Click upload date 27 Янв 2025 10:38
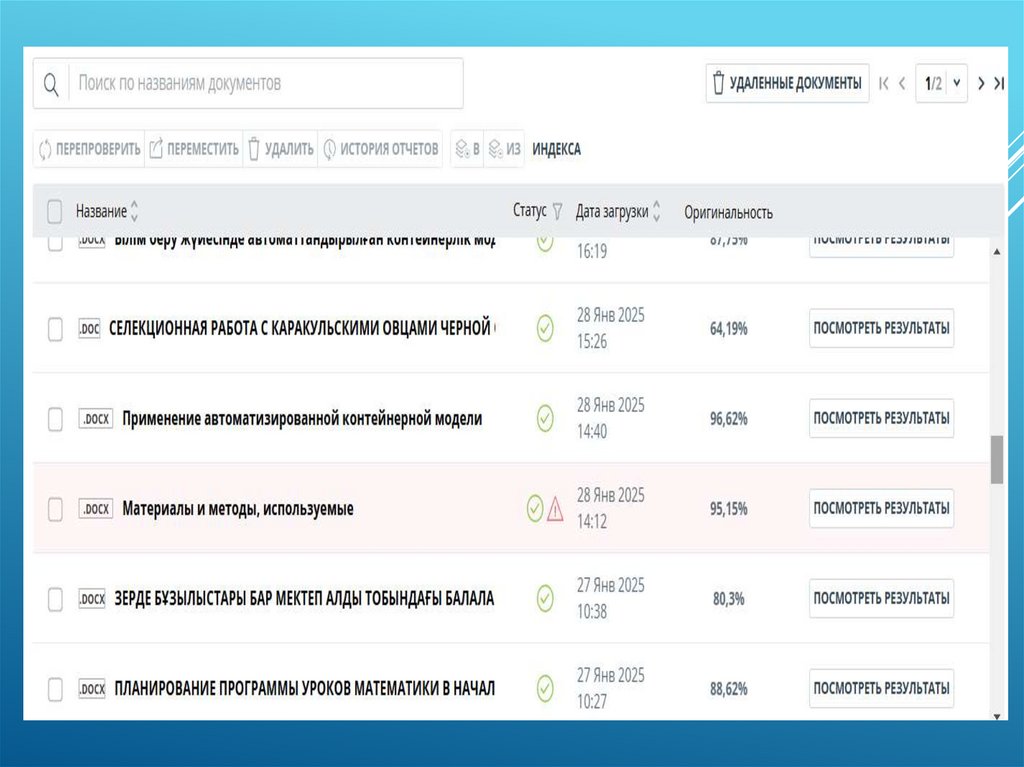Screen dimensions: 1024x767 611,598
